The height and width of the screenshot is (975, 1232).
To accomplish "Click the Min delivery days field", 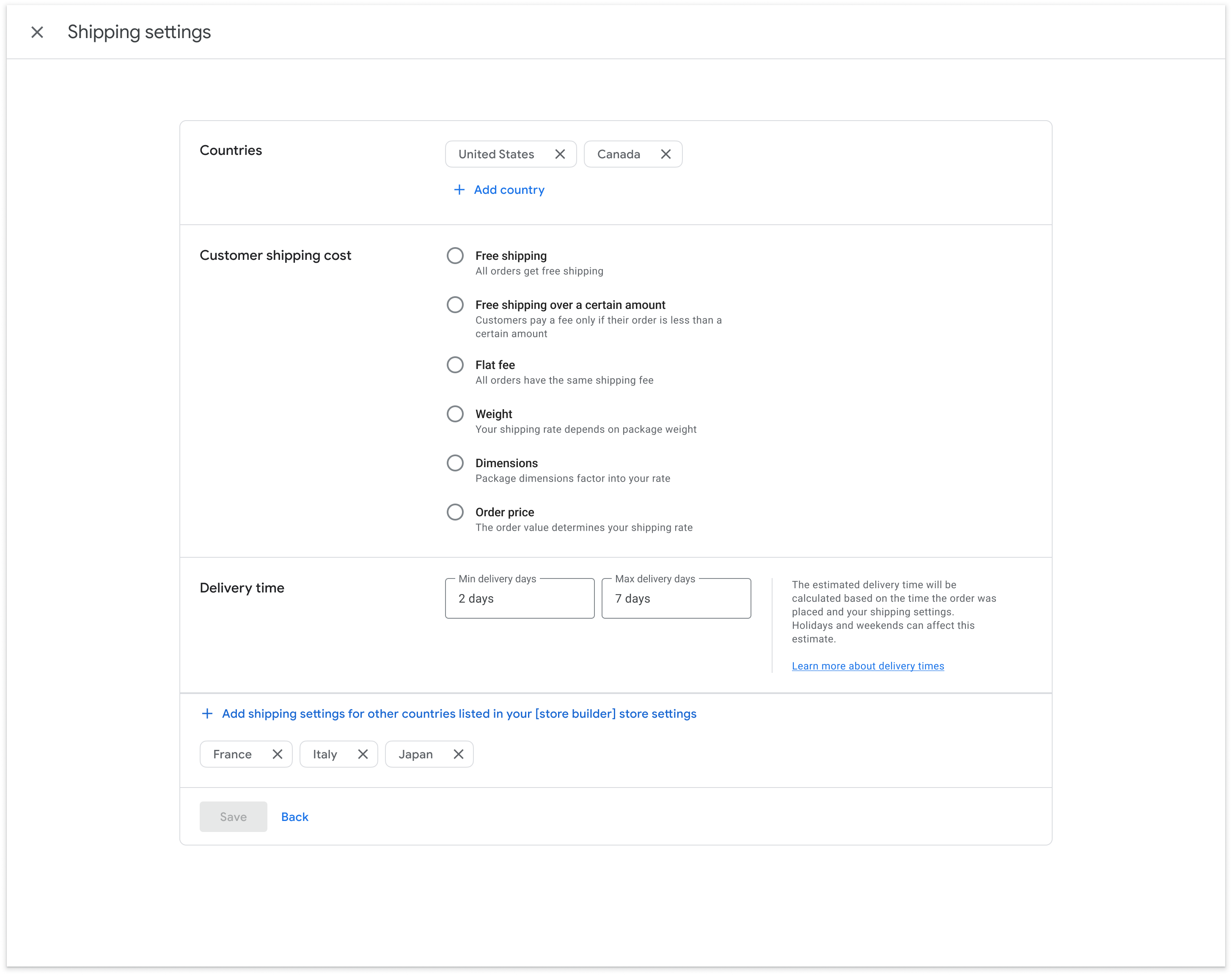I will pos(519,598).
